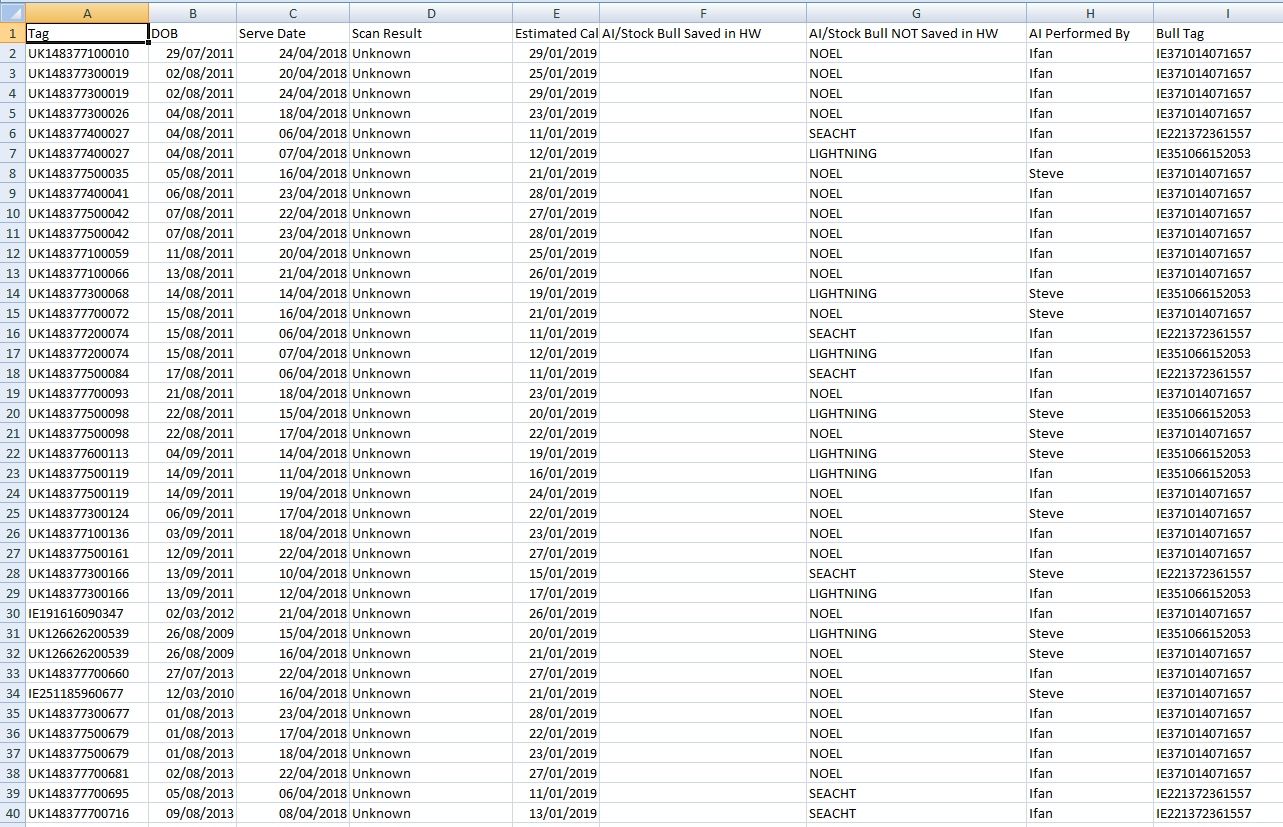
Task: Click the Select All corner of the sheet
Action: click(x=13, y=13)
